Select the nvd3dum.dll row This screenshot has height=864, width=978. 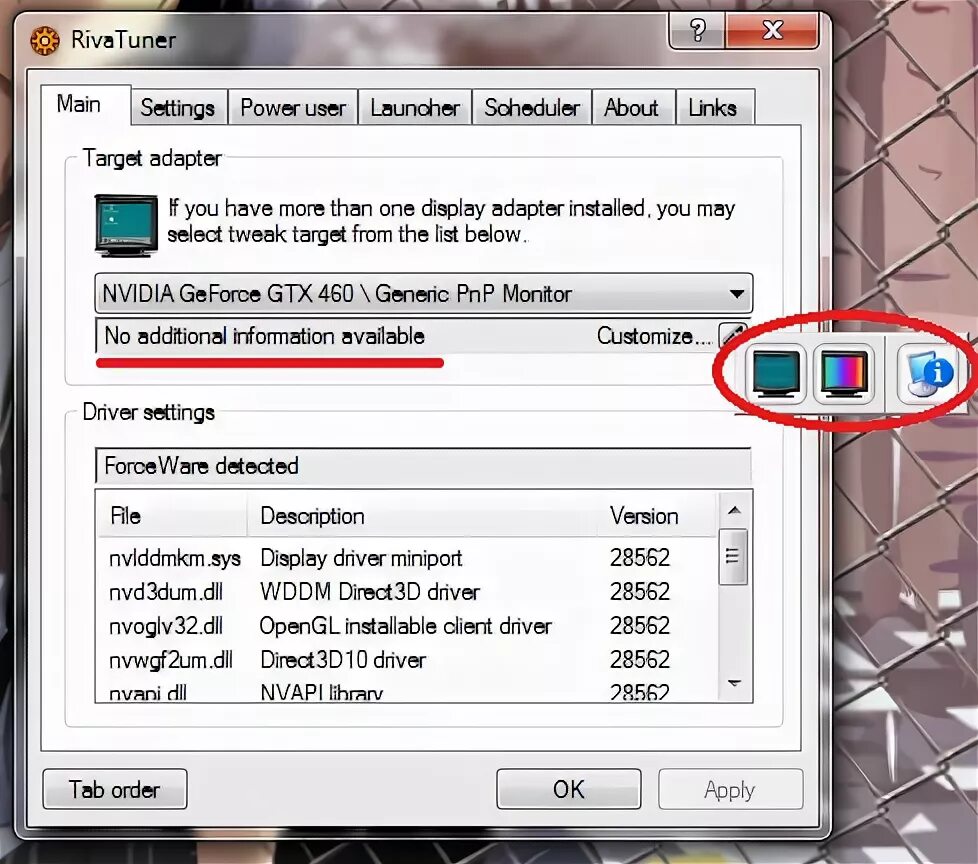pos(407,591)
